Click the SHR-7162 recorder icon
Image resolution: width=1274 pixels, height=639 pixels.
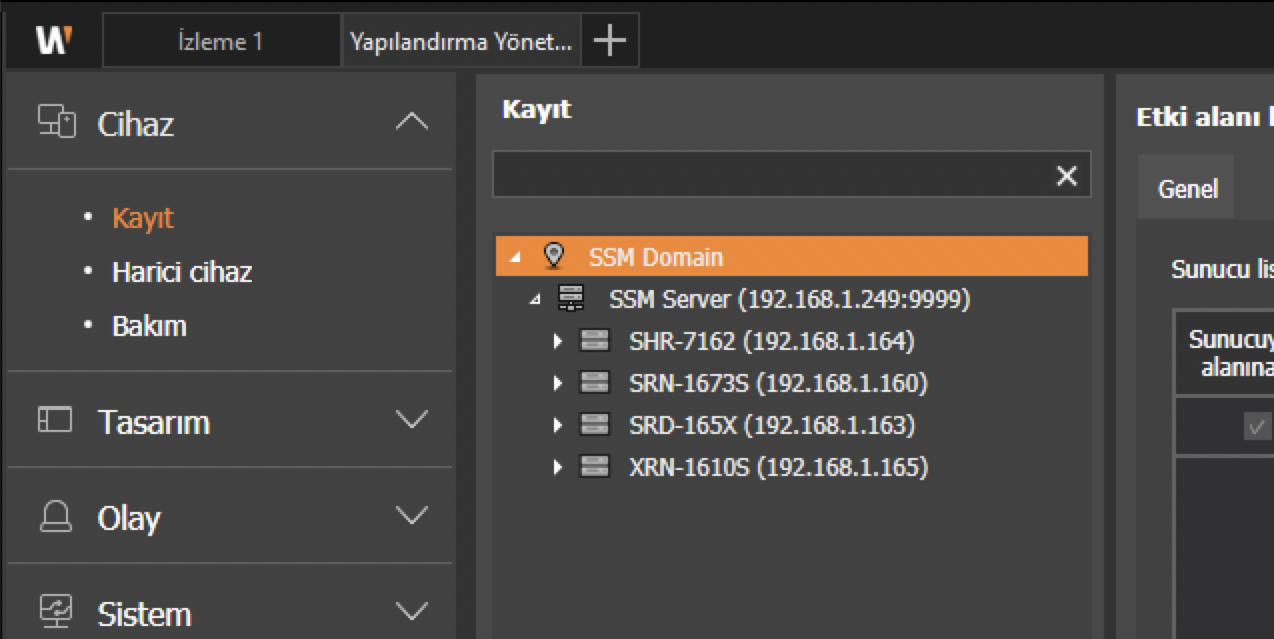pyautogui.click(x=593, y=341)
